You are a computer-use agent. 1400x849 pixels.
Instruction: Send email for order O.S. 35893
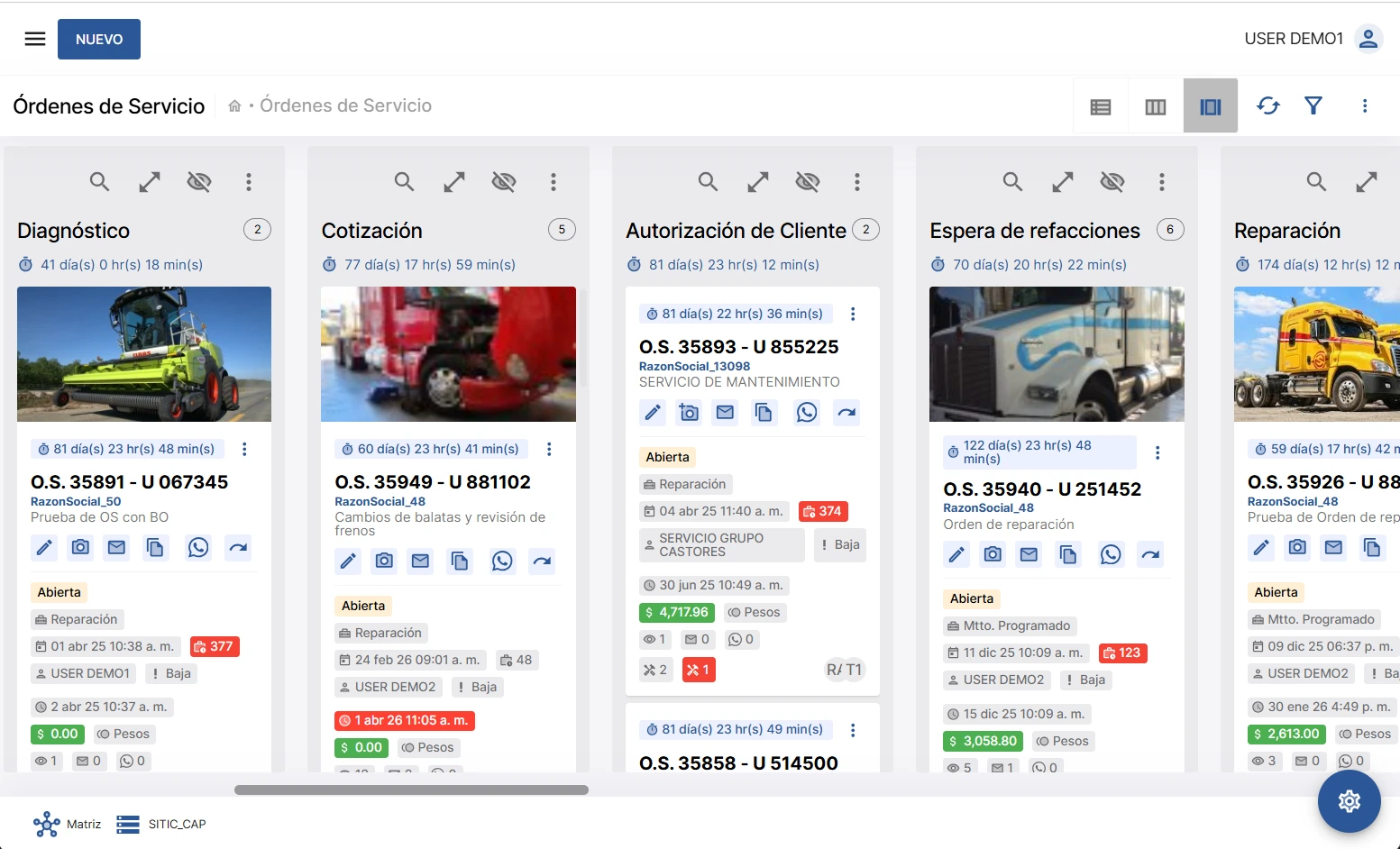click(x=725, y=413)
